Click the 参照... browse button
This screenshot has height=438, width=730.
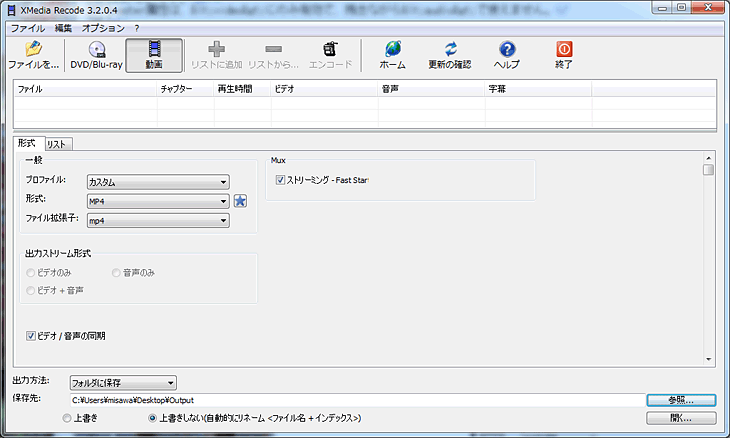point(681,400)
